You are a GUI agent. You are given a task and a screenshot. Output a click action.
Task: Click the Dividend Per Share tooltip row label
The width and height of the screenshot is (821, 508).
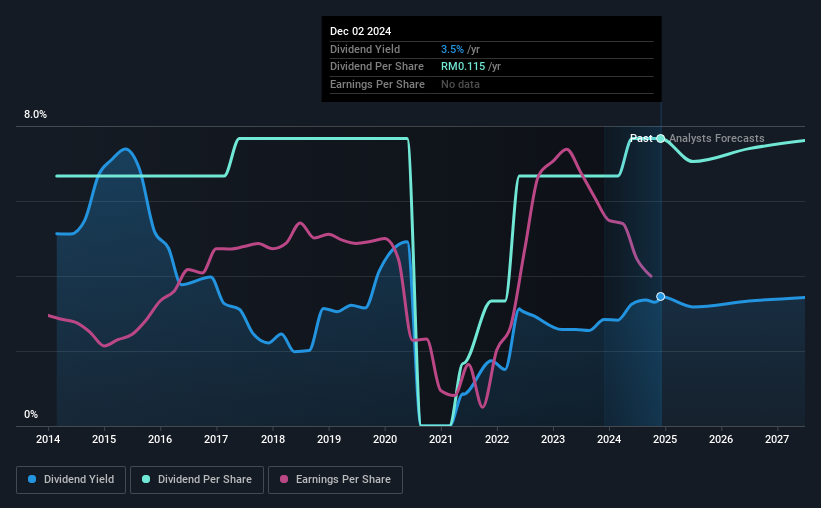tap(377, 67)
